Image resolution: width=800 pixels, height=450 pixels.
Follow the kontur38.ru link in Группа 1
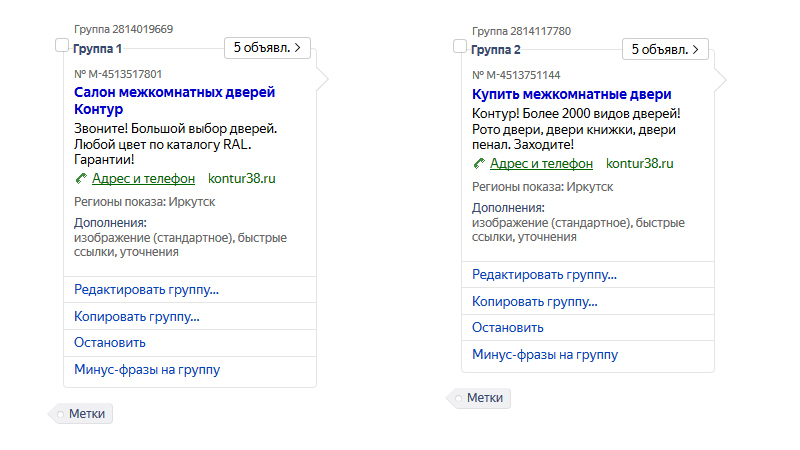pyautogui.click(x=241, y=179)
